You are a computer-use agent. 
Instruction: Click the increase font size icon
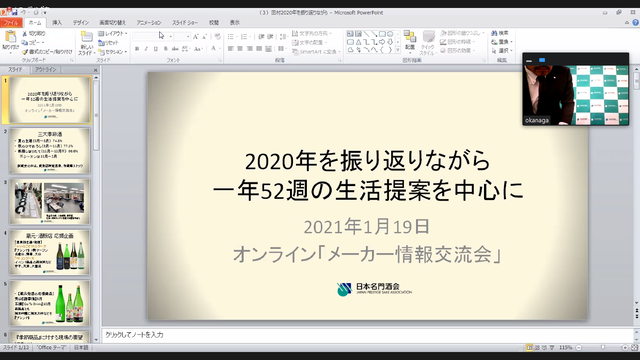(196, 37)
